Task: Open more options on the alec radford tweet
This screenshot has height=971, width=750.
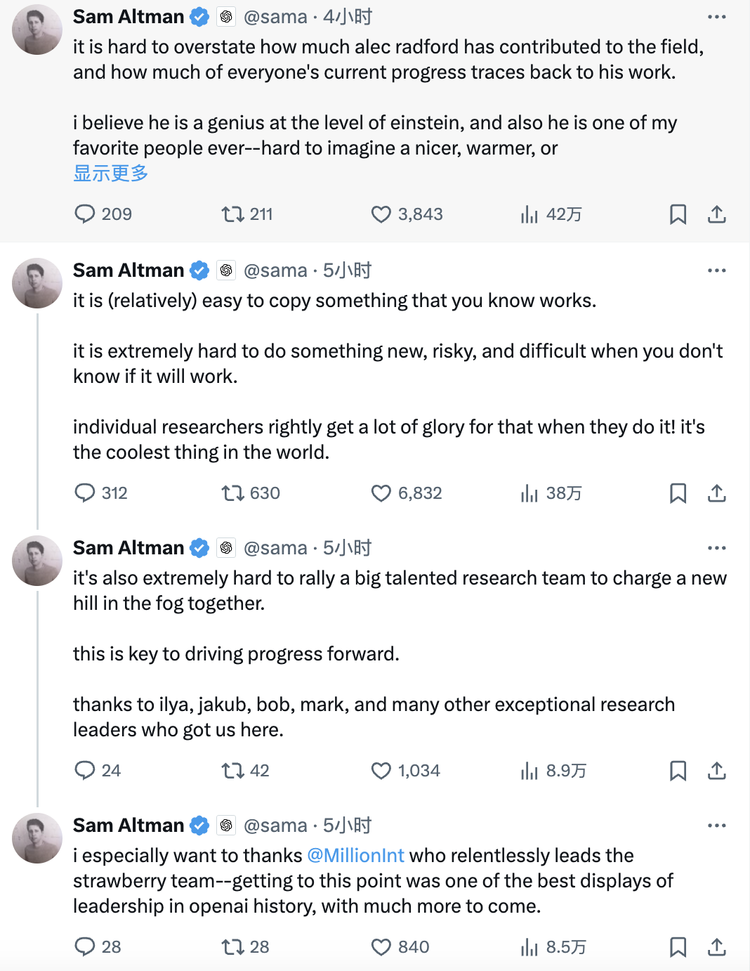Action: (x=717, y=17)
